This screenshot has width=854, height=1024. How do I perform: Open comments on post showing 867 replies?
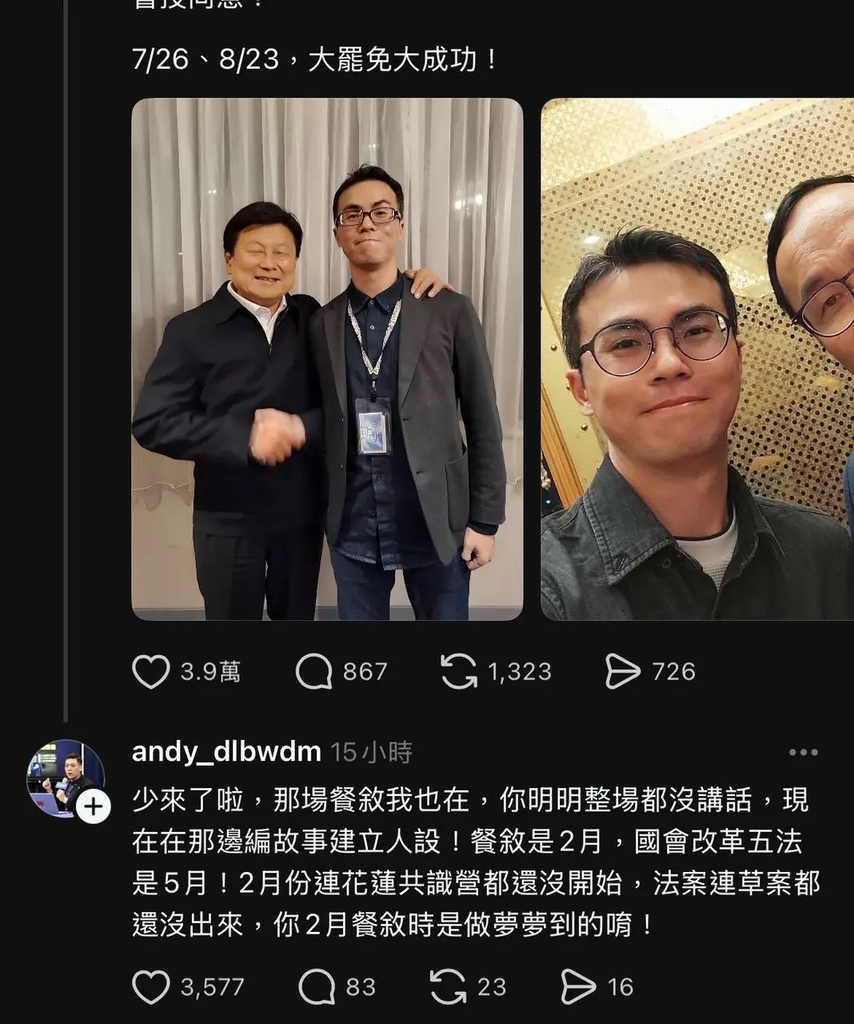[314, 671]
